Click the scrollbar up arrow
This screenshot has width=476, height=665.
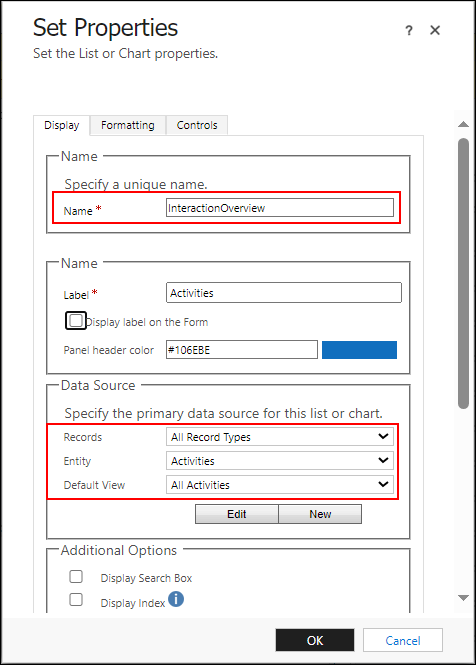(x=463, y=124)
